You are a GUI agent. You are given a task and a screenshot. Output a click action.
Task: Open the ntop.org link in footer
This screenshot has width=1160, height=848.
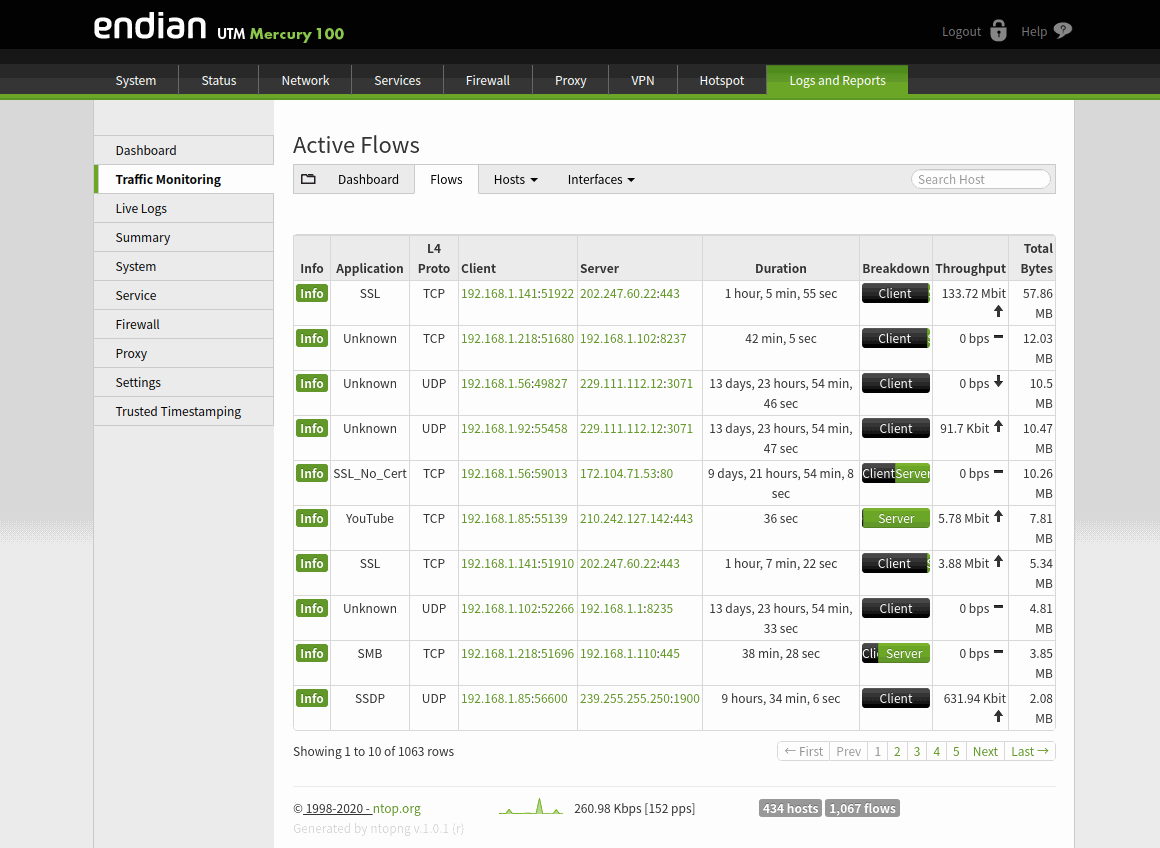[397, 809]
